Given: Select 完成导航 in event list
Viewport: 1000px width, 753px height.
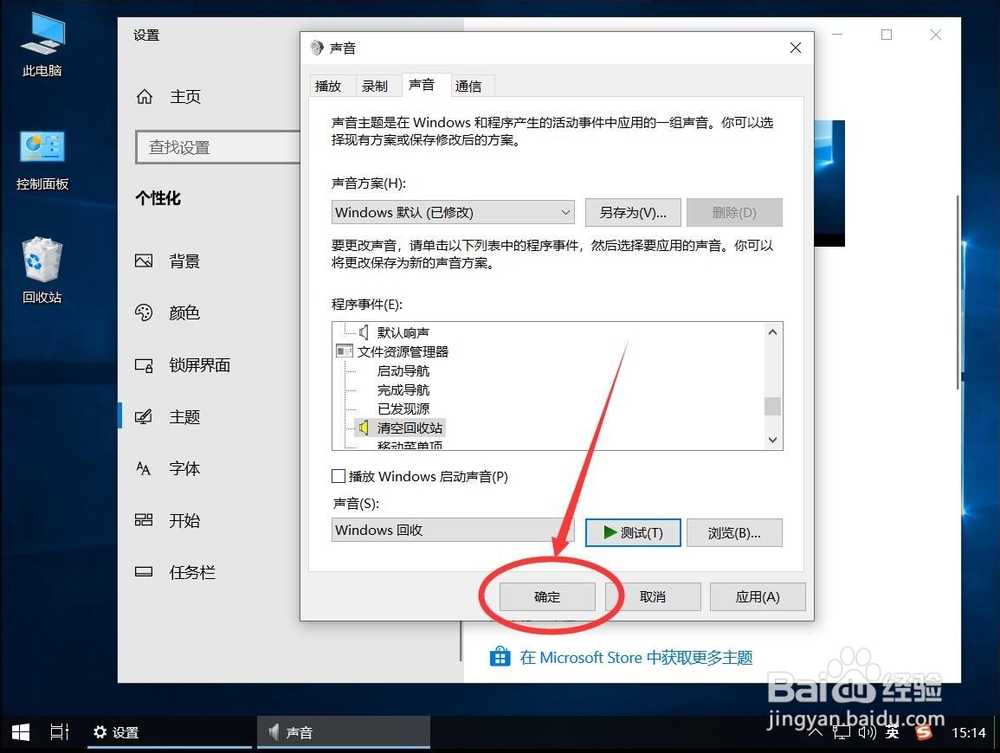Looking at the screenshot, I should coord(403,390).
